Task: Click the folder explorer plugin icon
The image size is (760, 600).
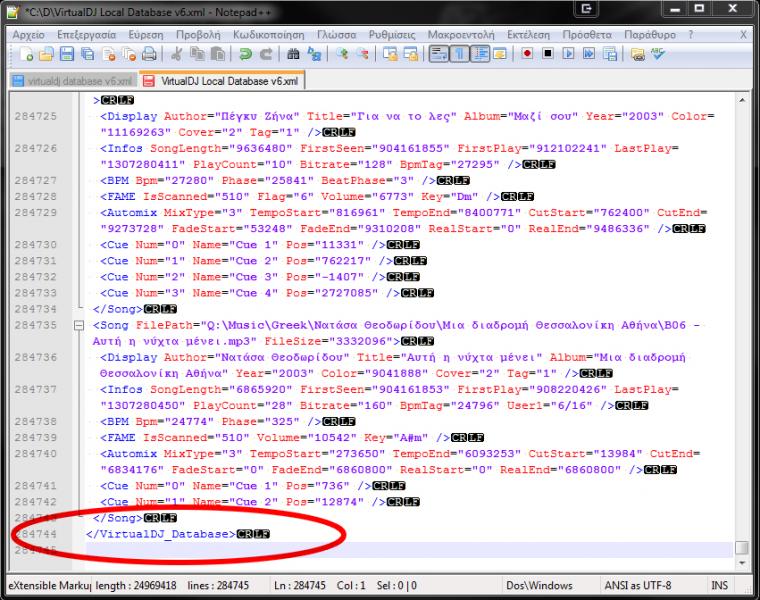Action: click(x=638, y=54)
